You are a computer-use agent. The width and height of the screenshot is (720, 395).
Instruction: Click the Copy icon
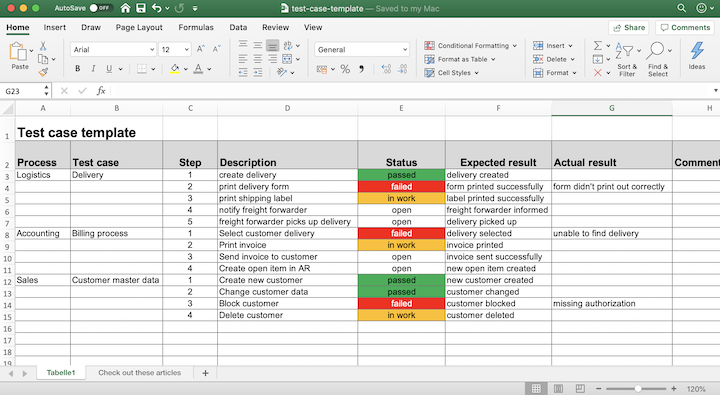(x=43, y=59)
